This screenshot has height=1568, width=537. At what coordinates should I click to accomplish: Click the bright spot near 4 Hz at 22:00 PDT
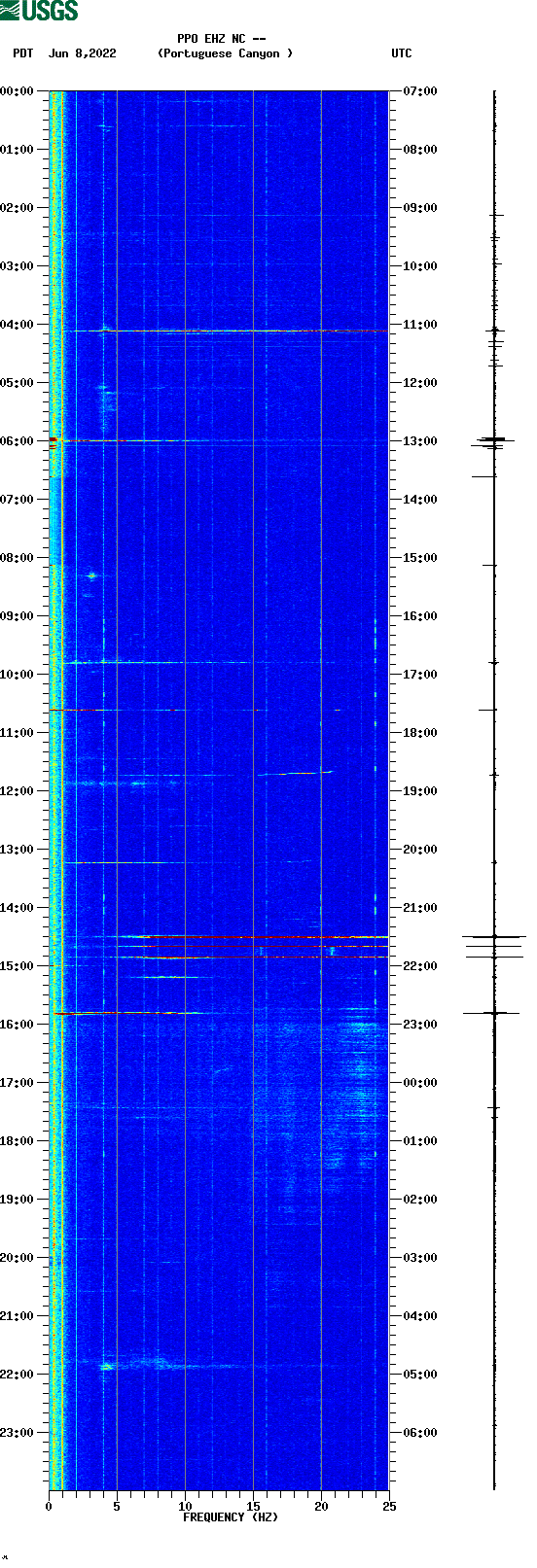pos(106,1366)
